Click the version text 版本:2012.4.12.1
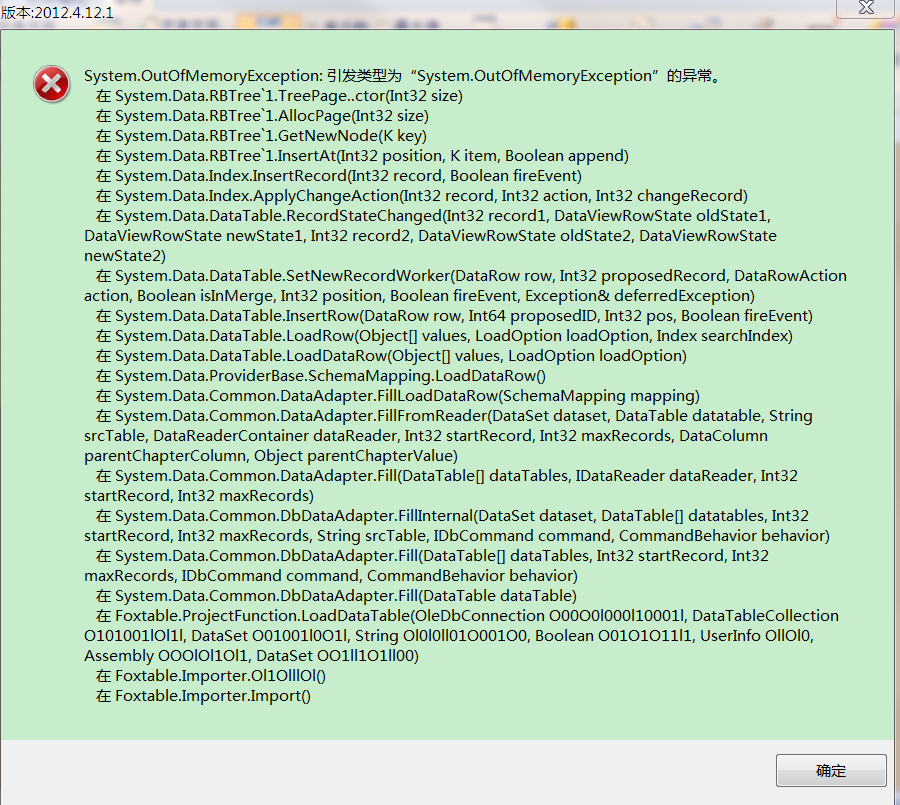The image size is (900, 805). (57, 12)
